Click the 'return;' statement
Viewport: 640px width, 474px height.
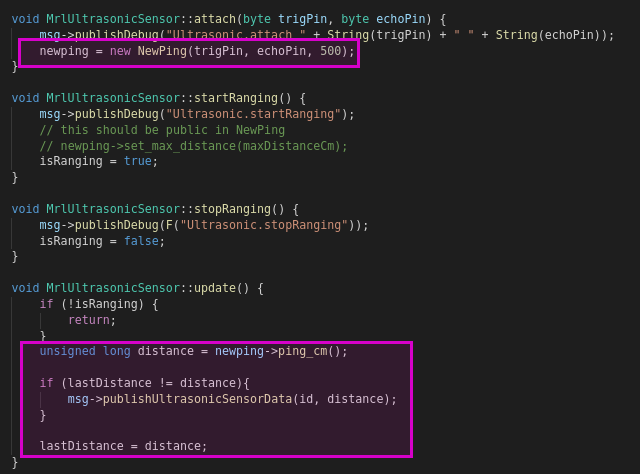(x=92, y=320)
